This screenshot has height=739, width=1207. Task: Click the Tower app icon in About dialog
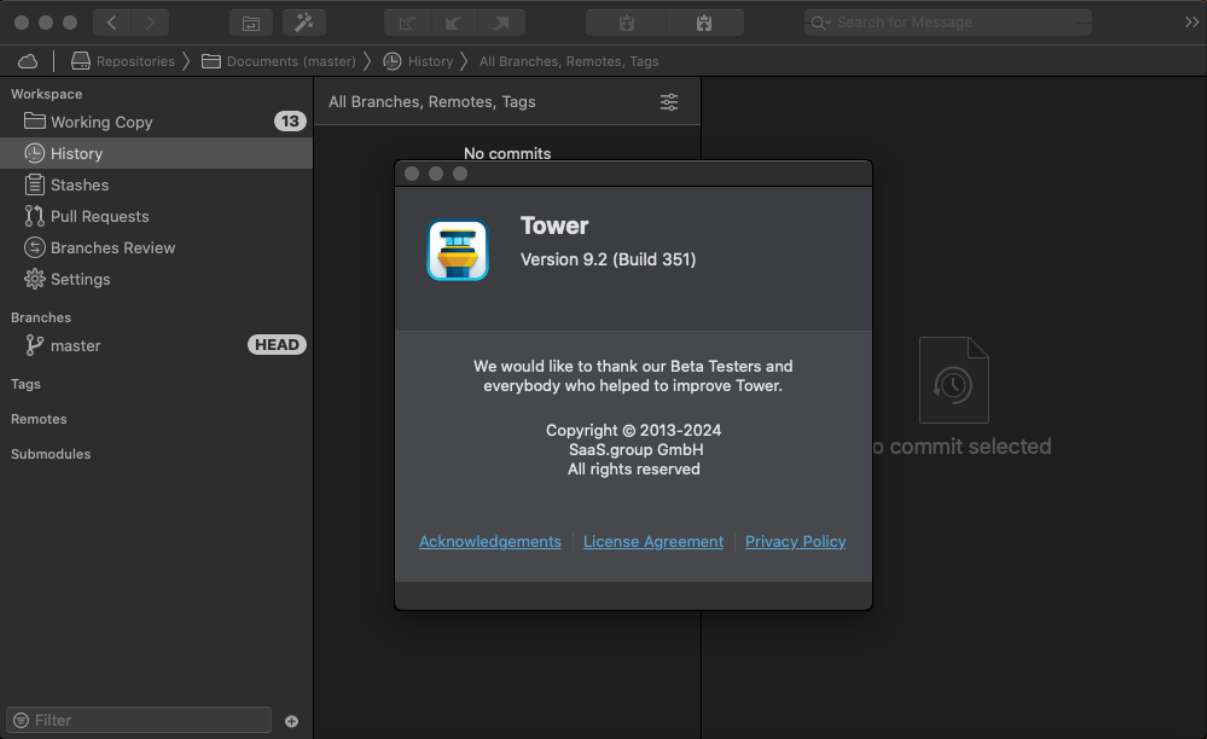(x=457, y=250)
